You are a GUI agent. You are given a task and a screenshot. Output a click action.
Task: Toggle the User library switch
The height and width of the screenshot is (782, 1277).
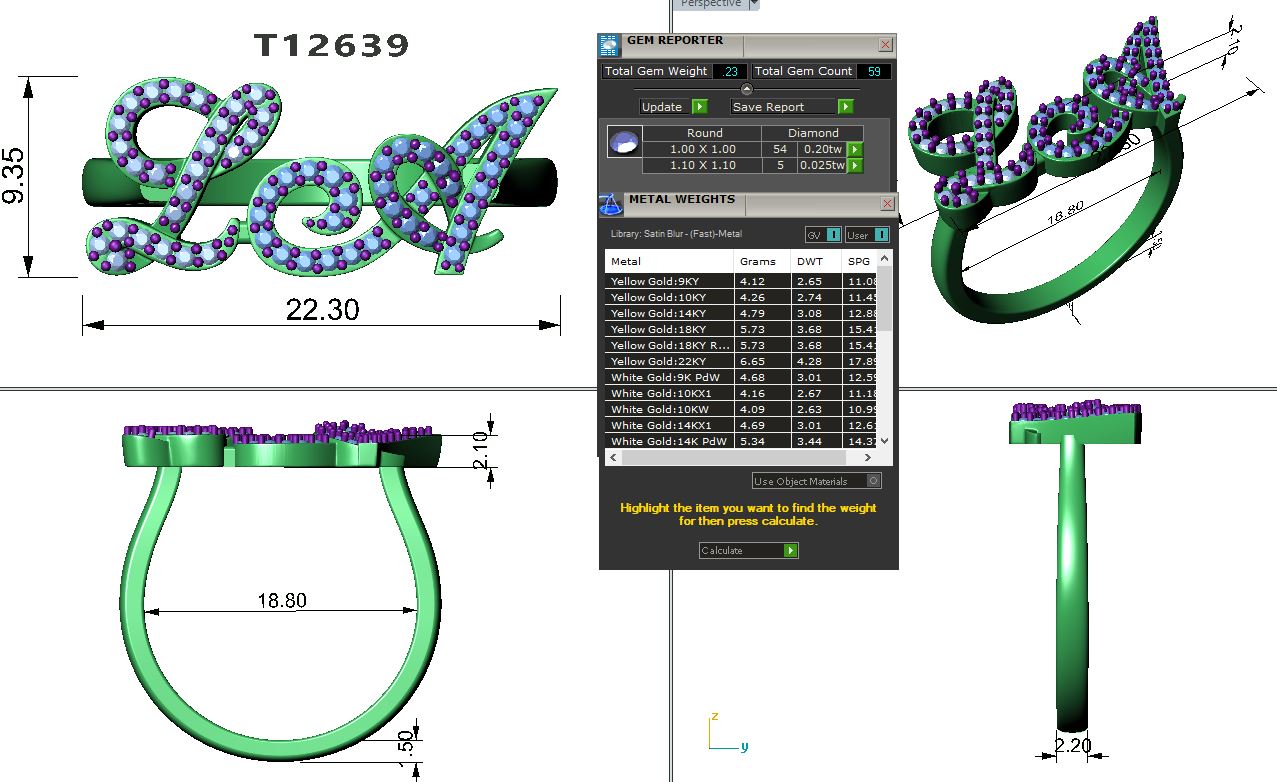pos(881,235)
